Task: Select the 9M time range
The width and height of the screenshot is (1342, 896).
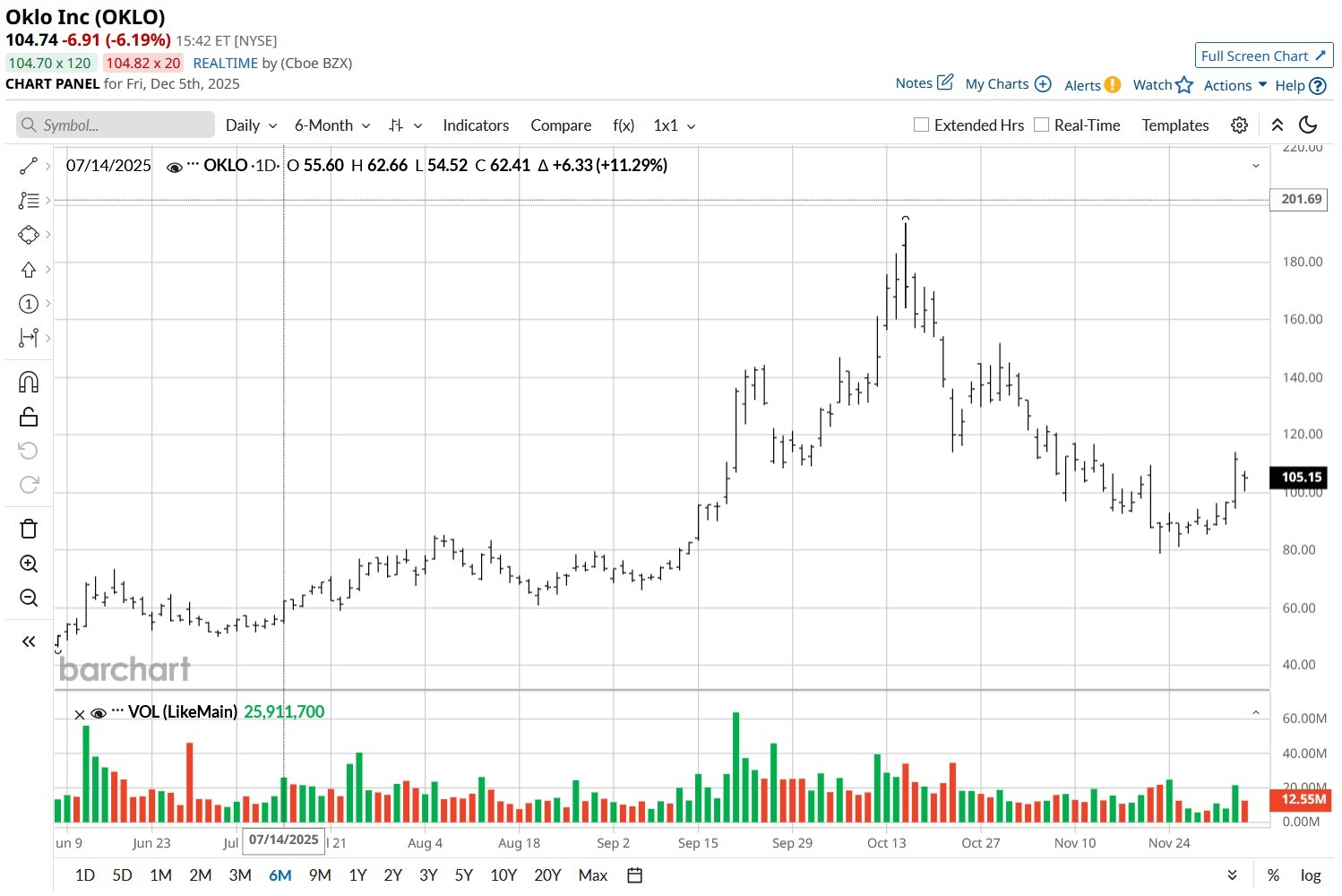Action: 320,875
